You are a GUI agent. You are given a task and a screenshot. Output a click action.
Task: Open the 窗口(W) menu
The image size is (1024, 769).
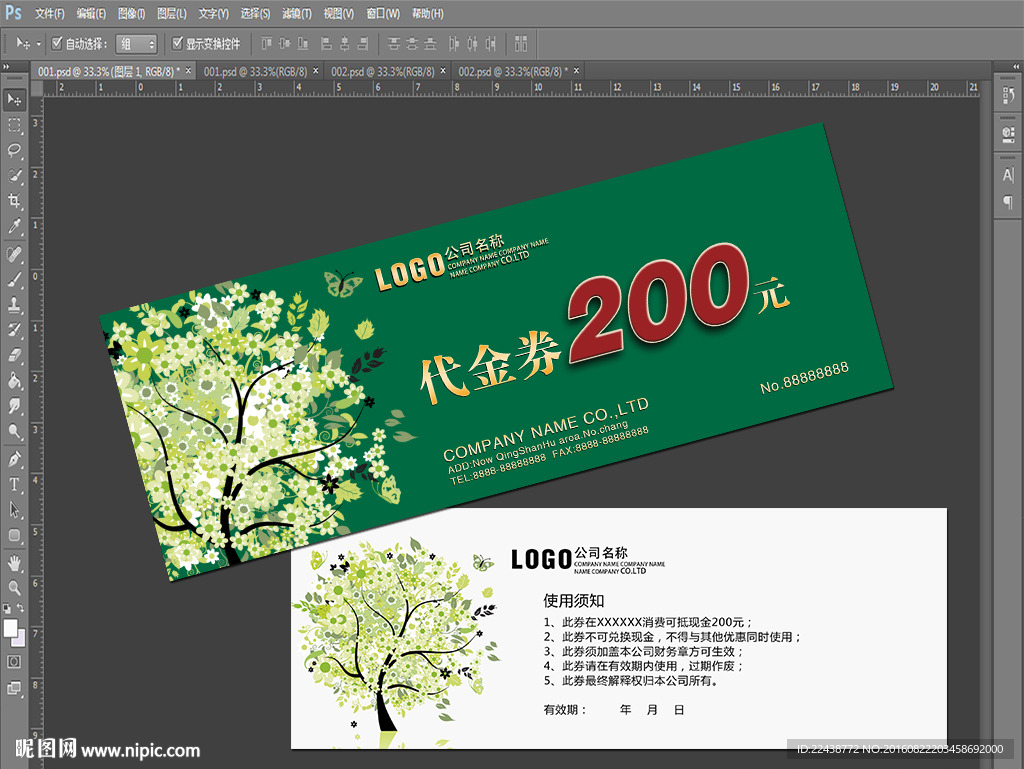tap(383, 13)
